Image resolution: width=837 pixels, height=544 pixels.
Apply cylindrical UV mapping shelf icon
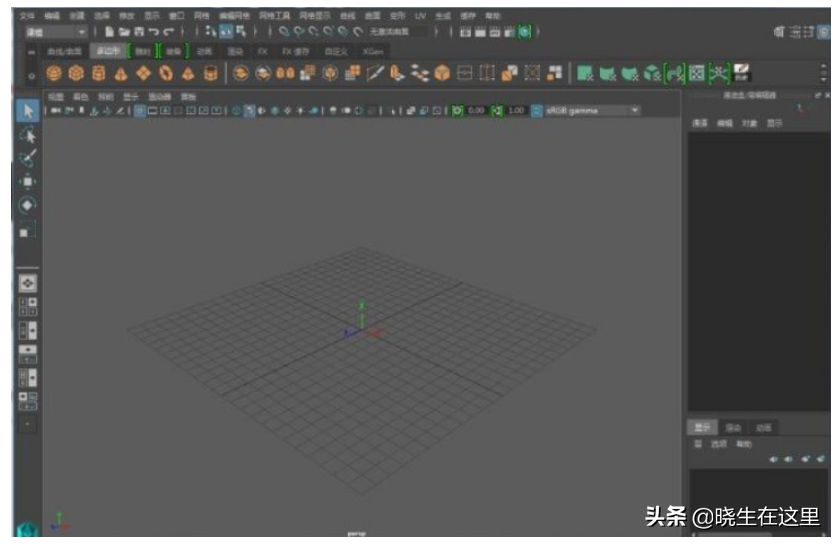[607, 73]
